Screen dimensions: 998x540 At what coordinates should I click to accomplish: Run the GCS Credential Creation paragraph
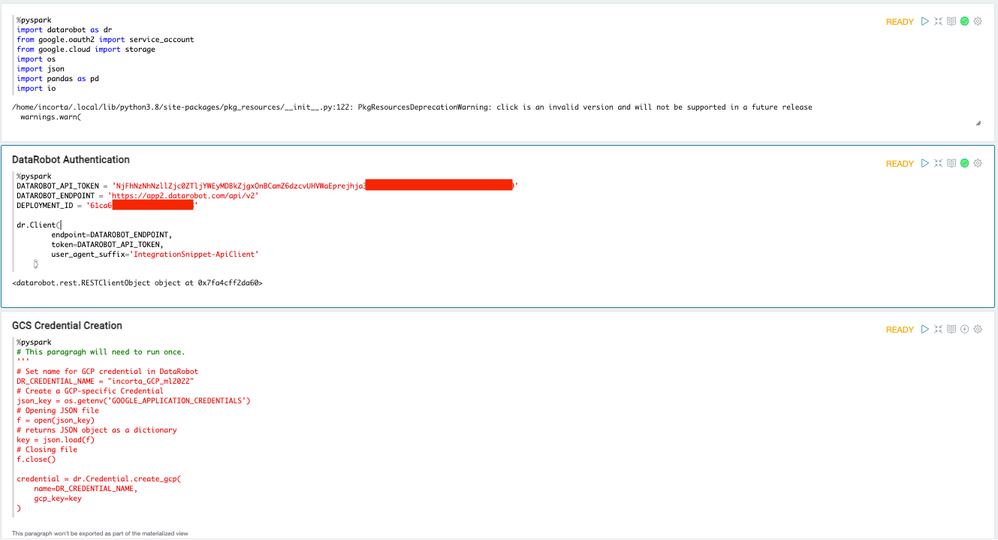pos(925,329)
